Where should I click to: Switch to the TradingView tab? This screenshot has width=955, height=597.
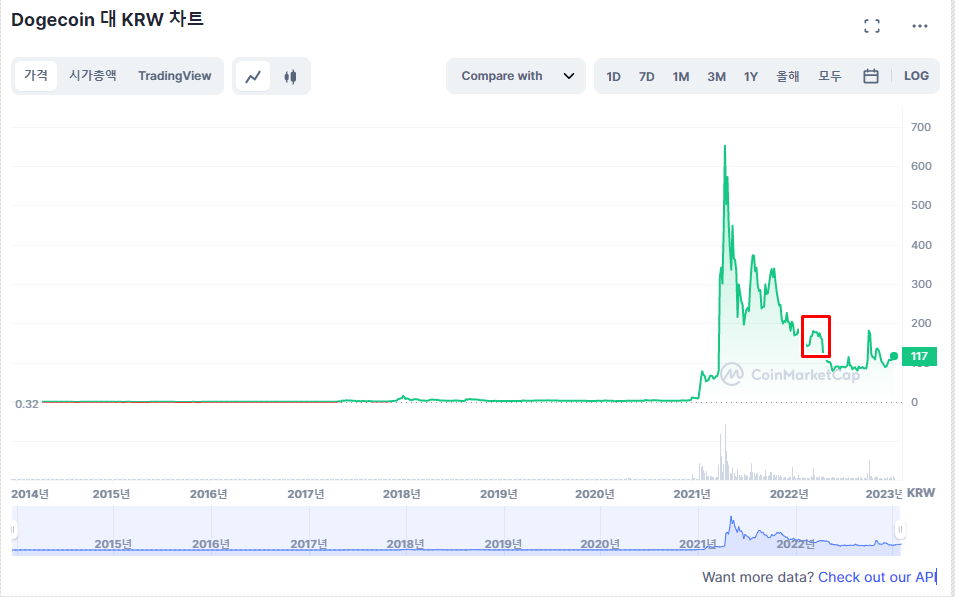point(175,76)
